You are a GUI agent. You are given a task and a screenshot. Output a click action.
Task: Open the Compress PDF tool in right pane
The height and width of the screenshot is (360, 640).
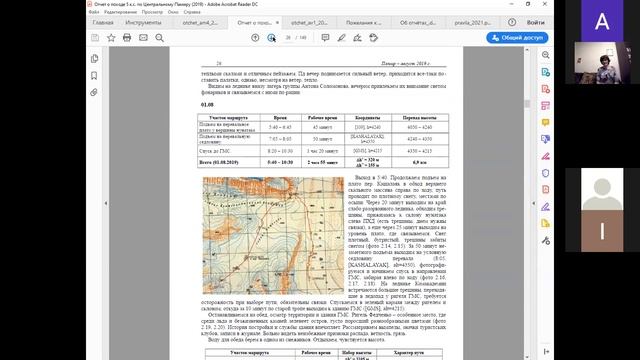click(546, 190)
